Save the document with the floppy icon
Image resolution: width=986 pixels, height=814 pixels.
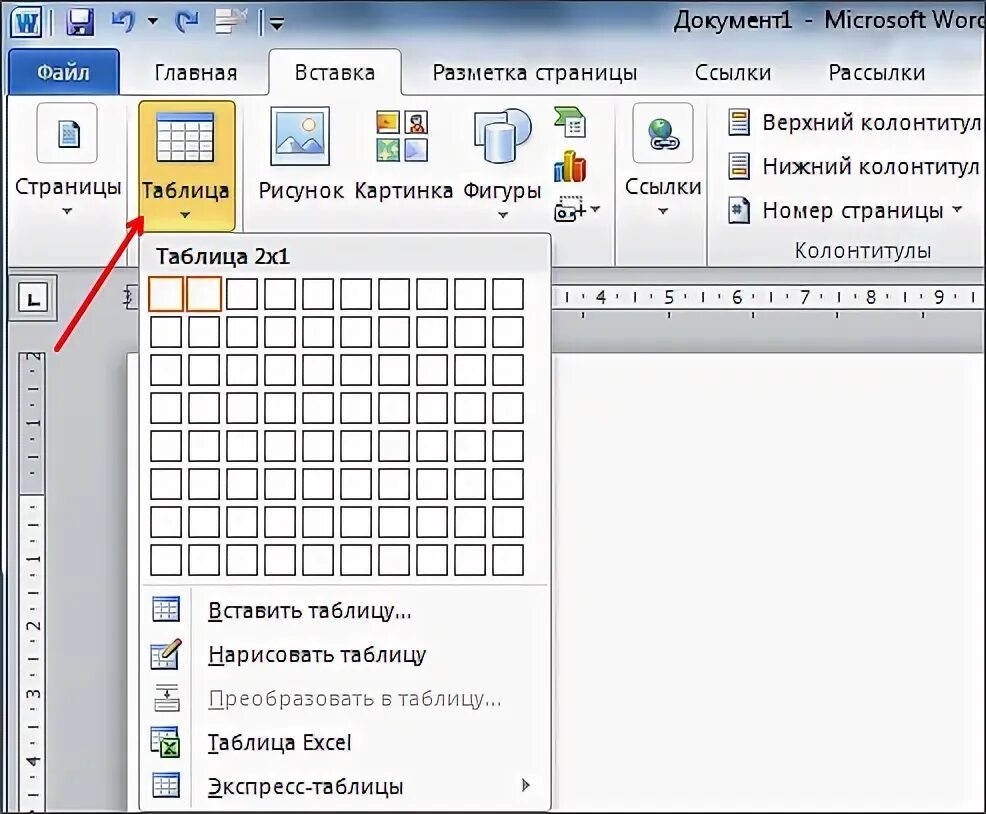(x=79, y=22)
